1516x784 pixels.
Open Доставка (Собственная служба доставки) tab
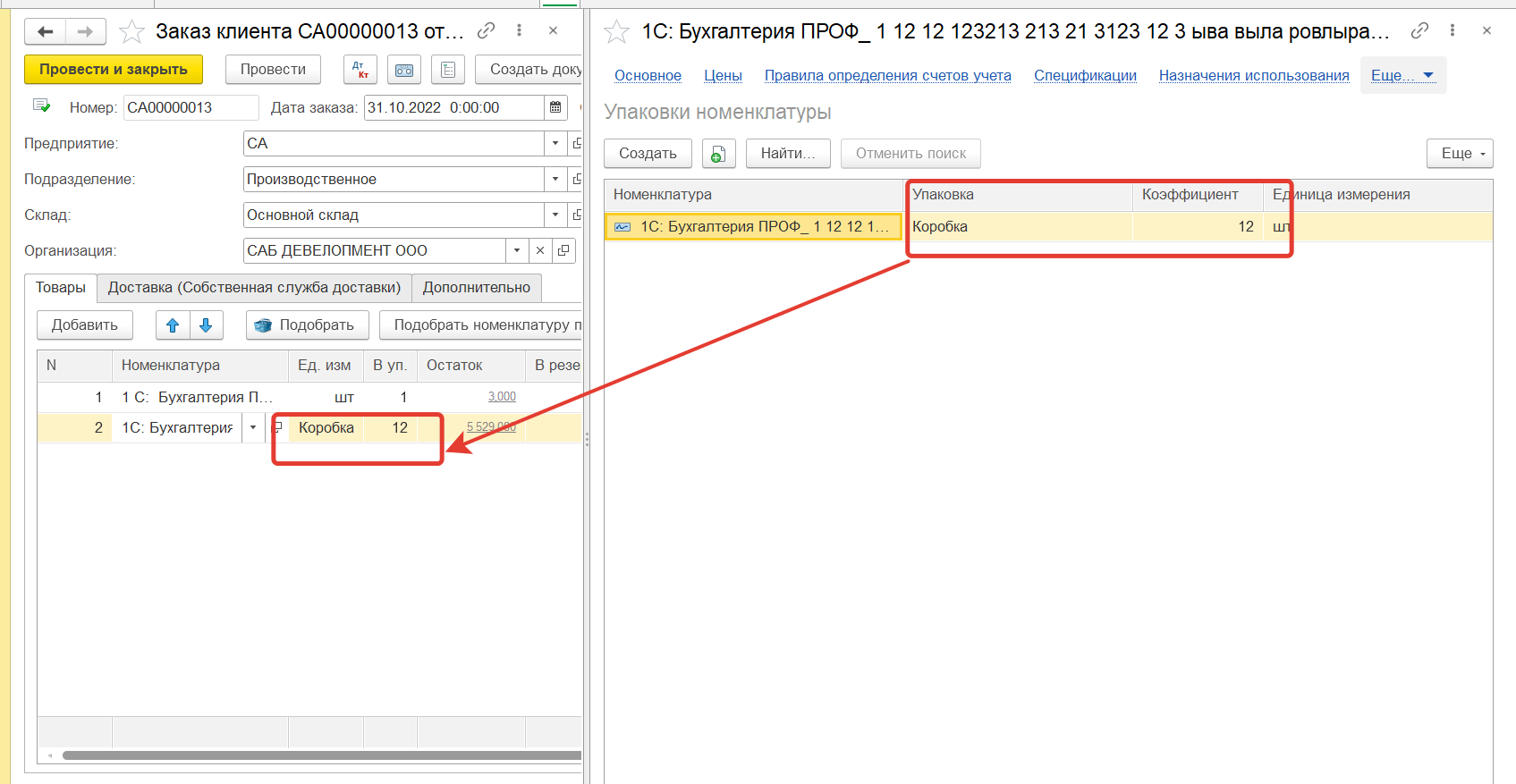pyautogui.click(x=254, y=288)
